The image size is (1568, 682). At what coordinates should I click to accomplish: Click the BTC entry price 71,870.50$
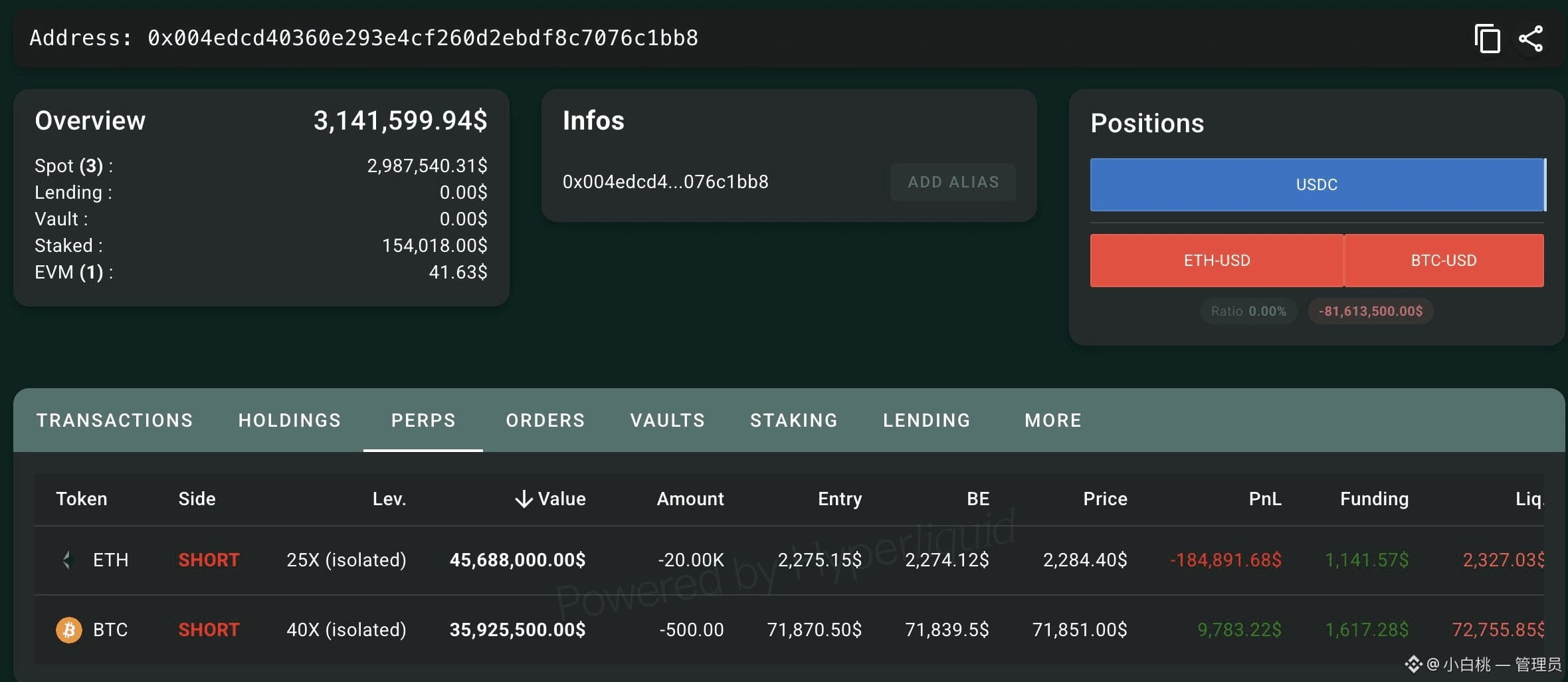815,629
